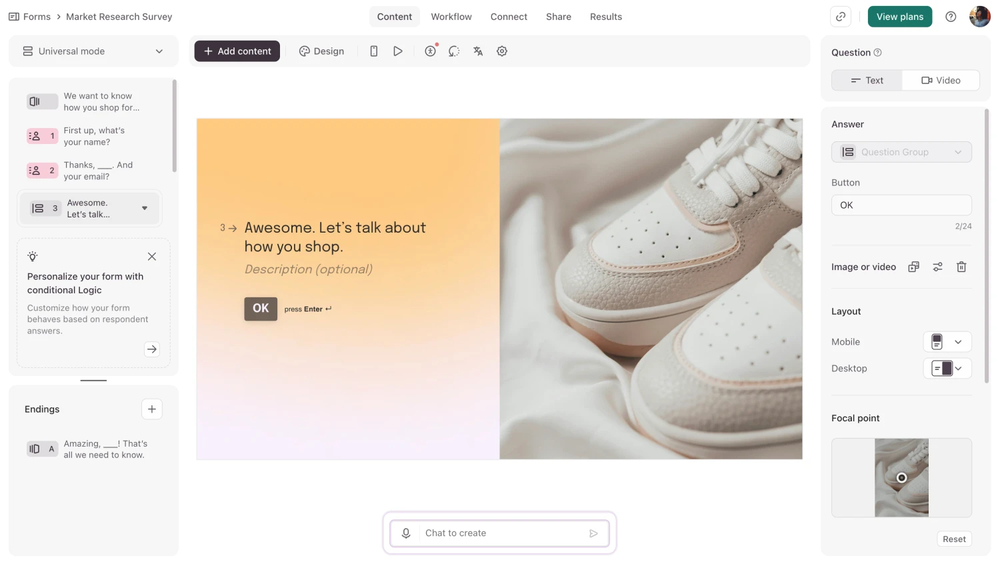The image size is (1000, 564).
Task: Add a new ending with plus
Action: pyautogui.click(x=152, y=409)
